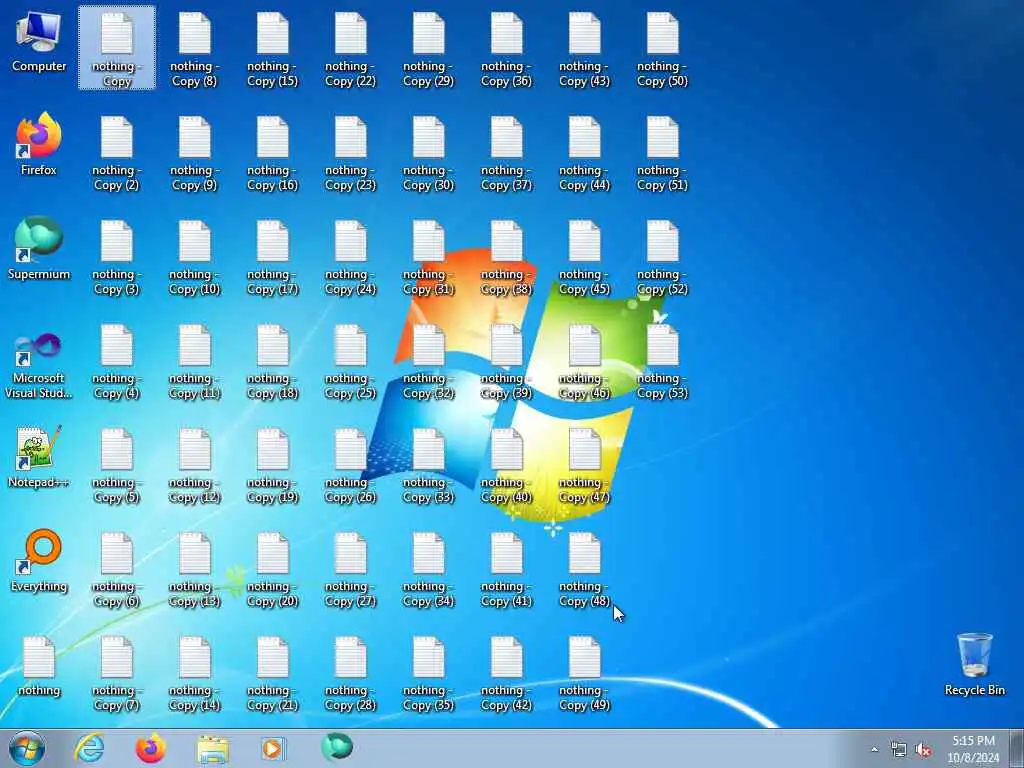Launch Internet Explorer from the taskbar
The image size is (1024, 768).
[x=89, y=748]
